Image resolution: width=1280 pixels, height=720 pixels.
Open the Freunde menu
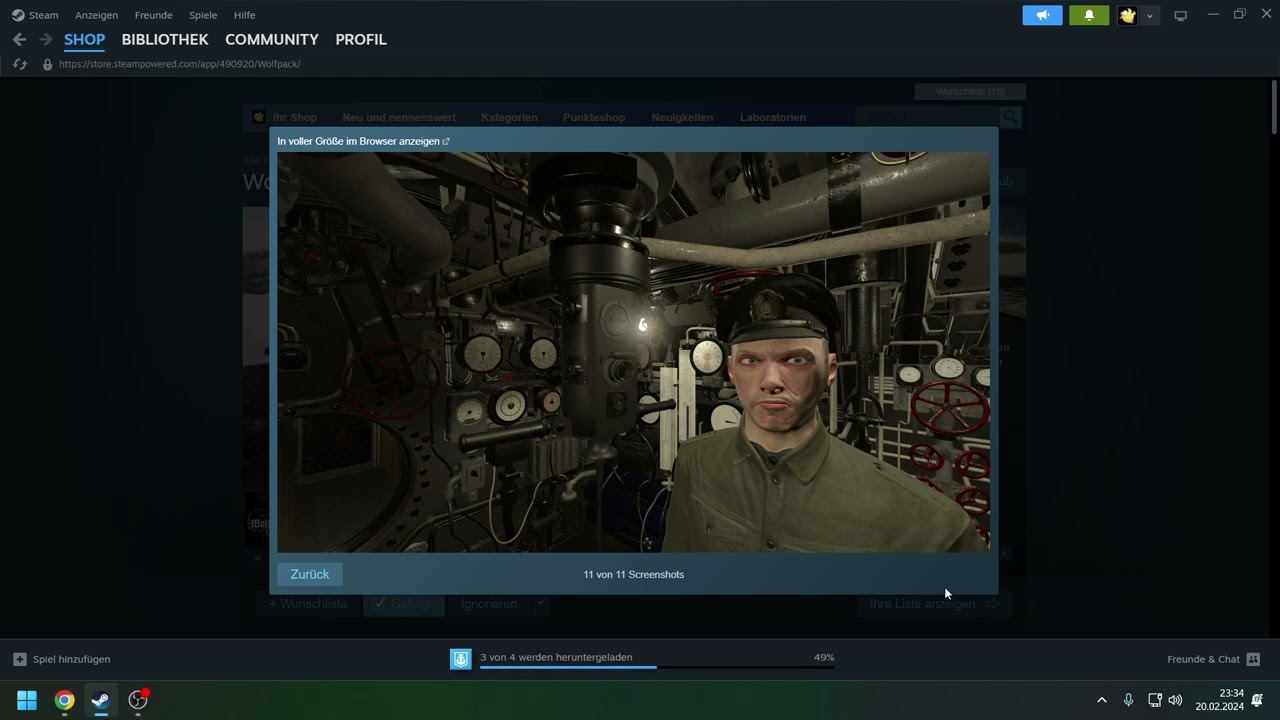(153, 15)
